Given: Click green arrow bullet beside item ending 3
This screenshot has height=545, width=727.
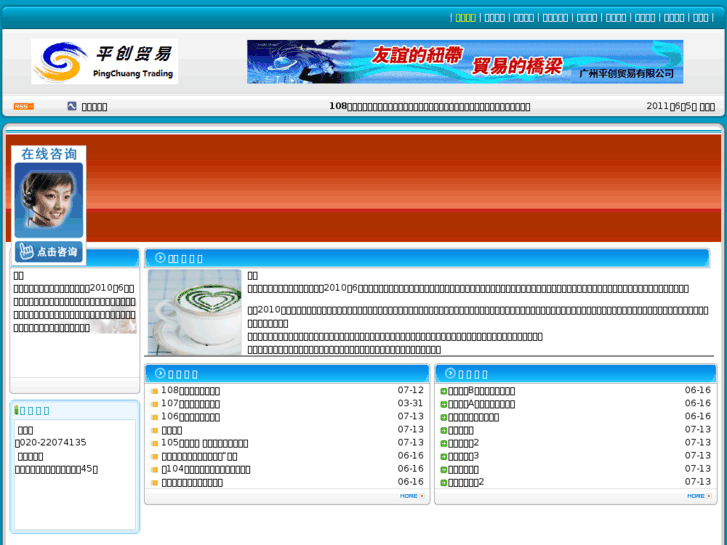Looking at the screenshot, I should tap(444, 457).
